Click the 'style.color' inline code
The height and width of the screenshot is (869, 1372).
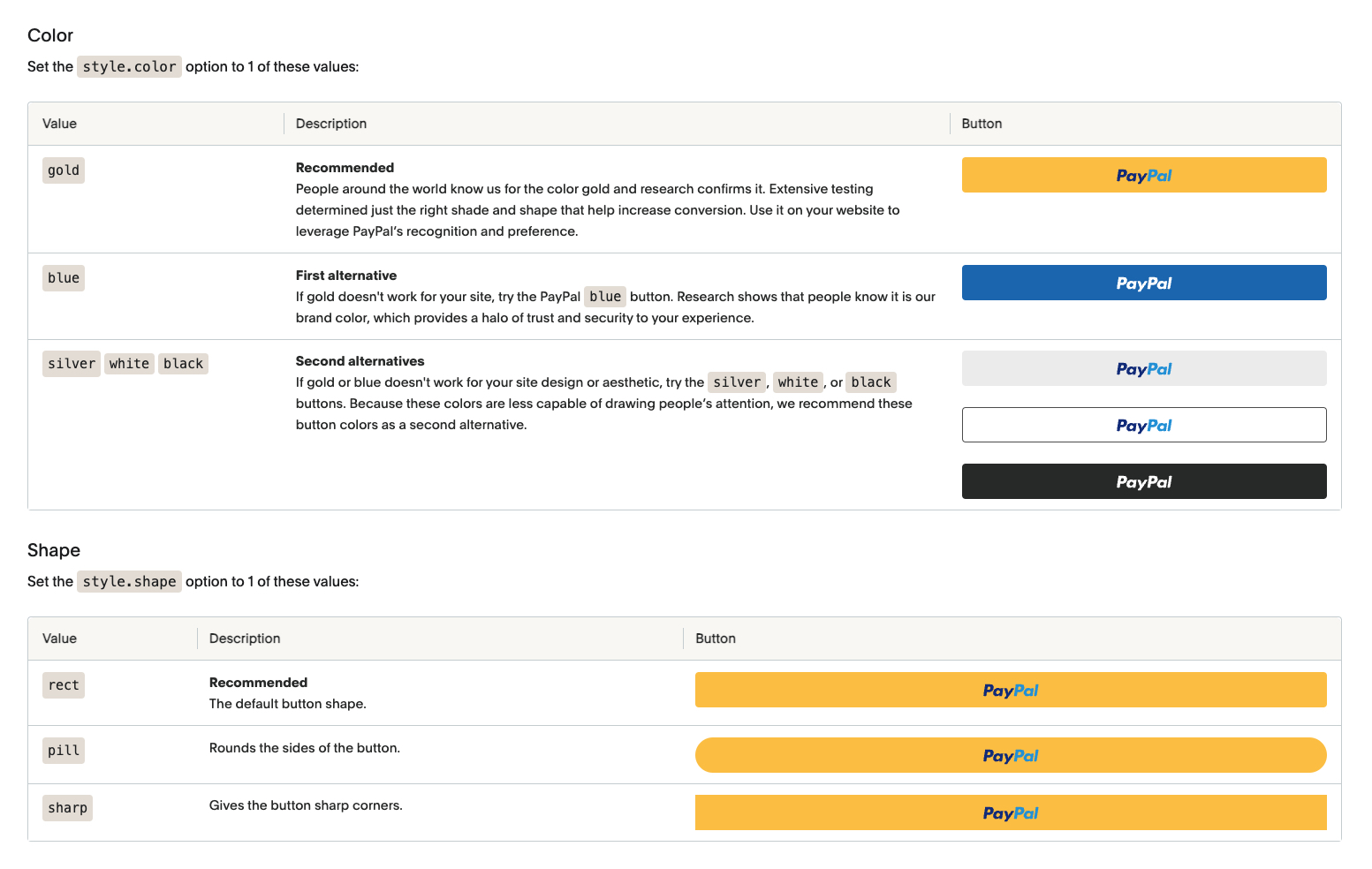[x=129, y=66]
